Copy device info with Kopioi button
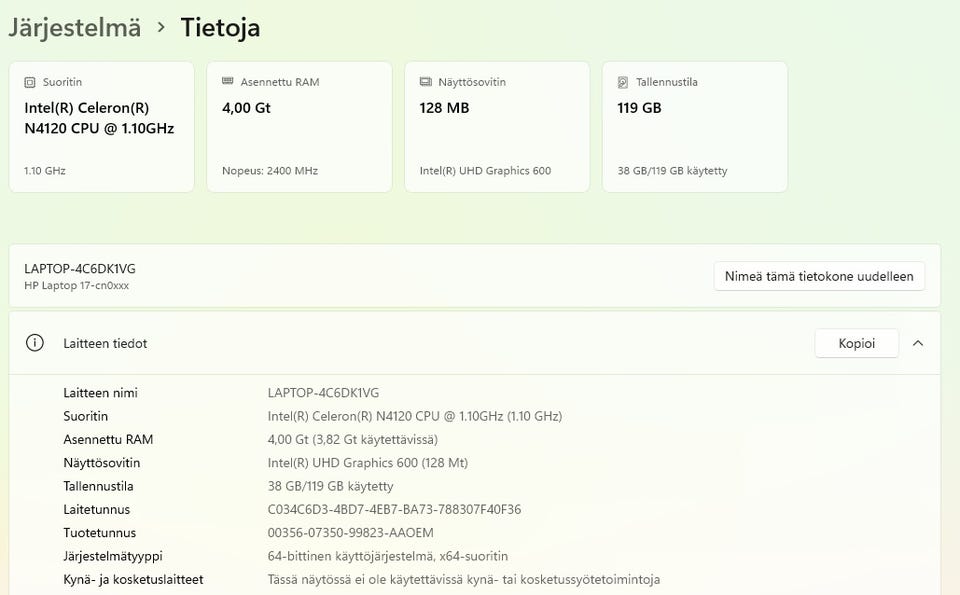This screenshot has width=960, height=595. (857, 343)
